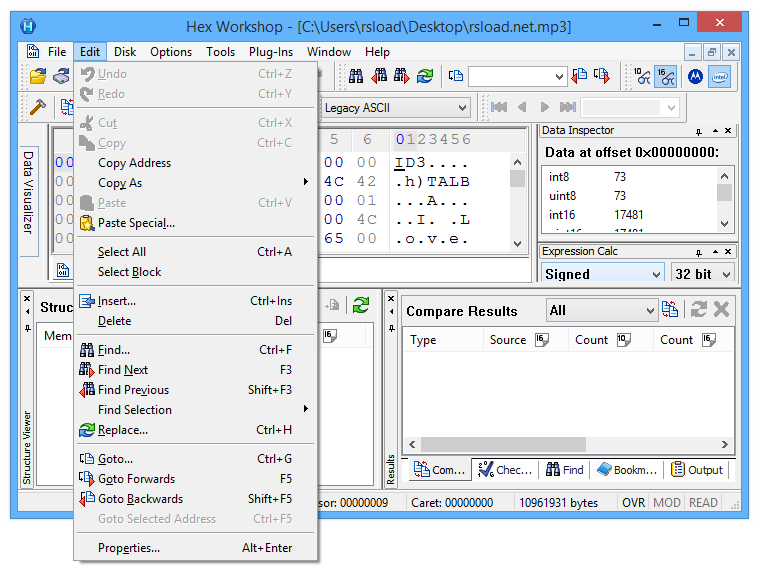This screenshot has height=583, width=761.
Task: Click the grey delete X in Compare Results
Action: coord(722,309)
